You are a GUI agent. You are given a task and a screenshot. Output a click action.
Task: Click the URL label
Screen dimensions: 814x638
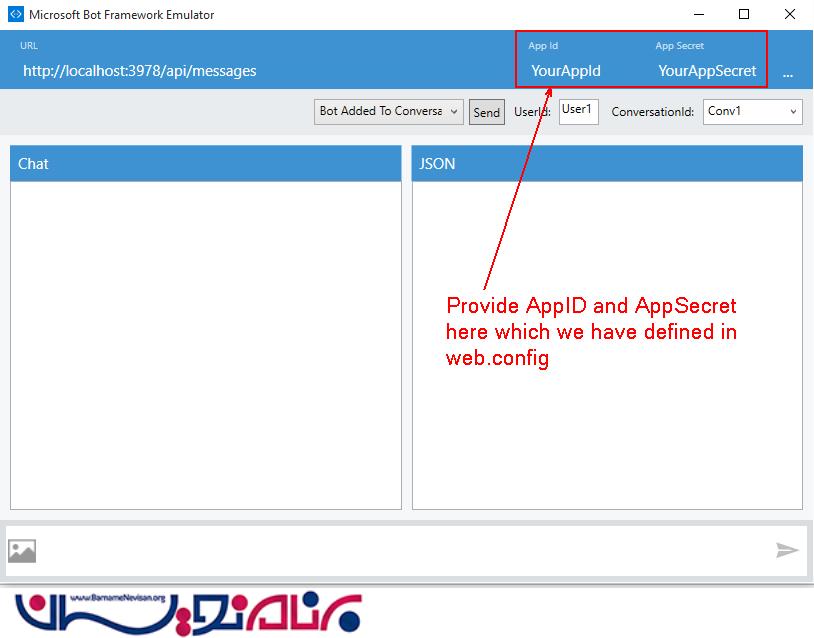29,46
